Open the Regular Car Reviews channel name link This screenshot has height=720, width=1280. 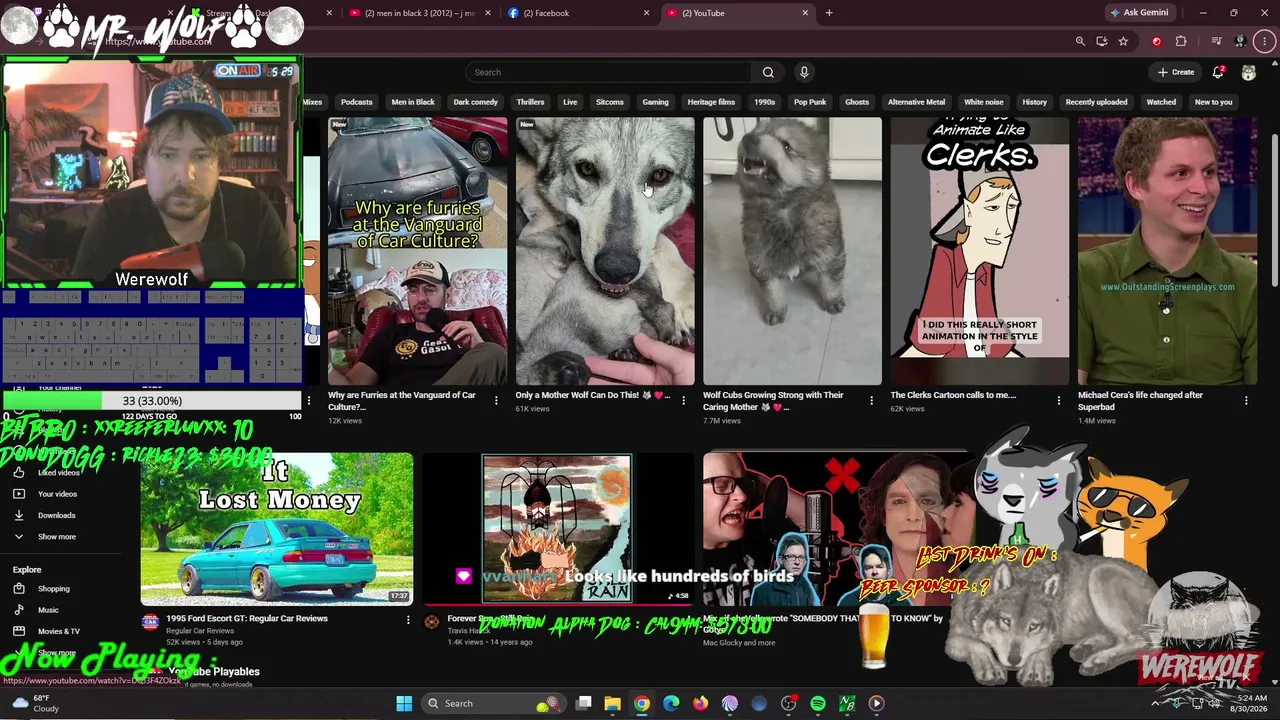[x=200, y=631]
